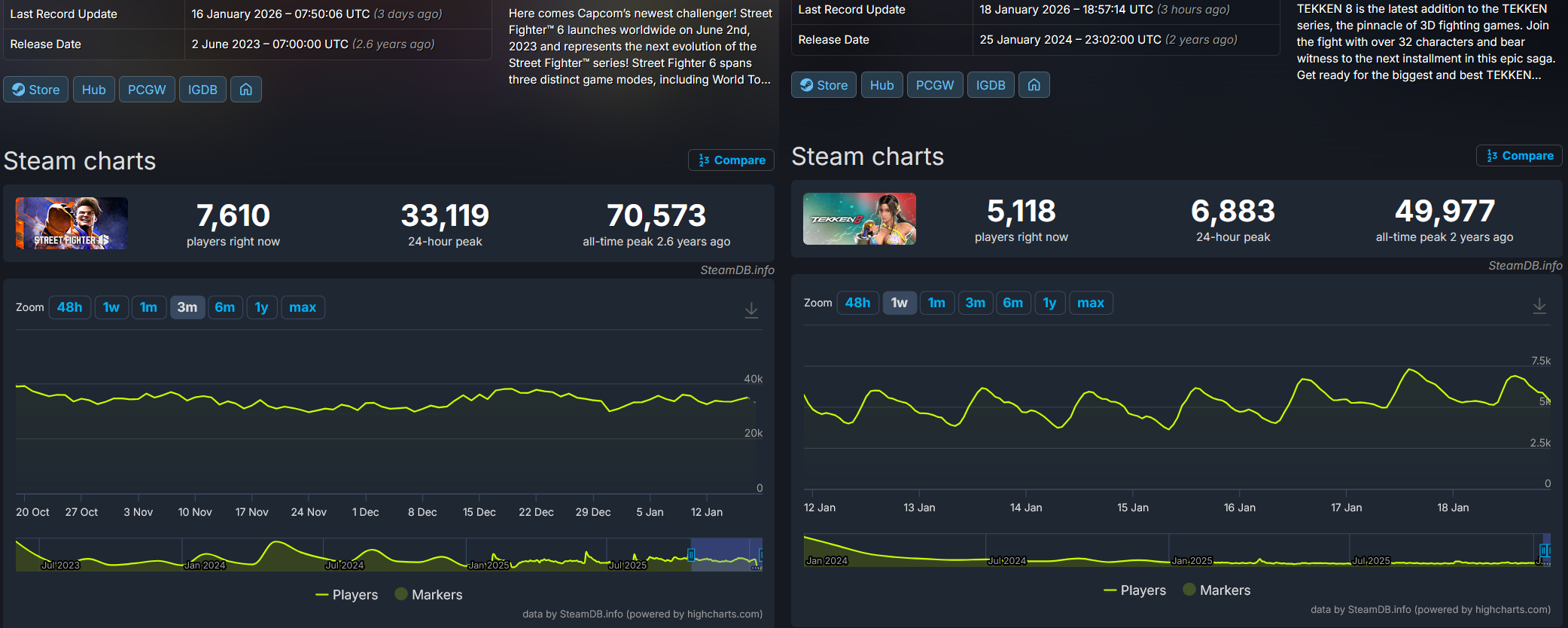Click the compare icon in Street Fighter 6 Compare button

point(704,160)
